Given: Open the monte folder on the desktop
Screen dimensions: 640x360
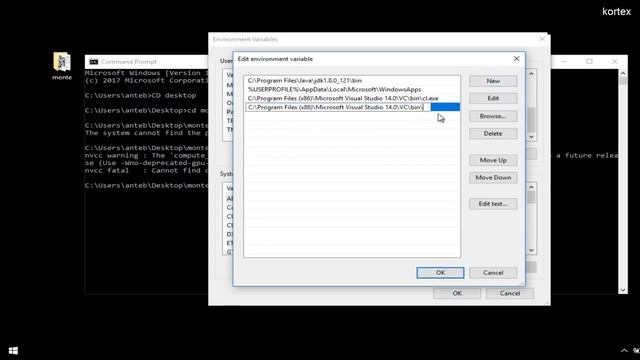Looking at the screenshot, I should click(x=62, y=65).
